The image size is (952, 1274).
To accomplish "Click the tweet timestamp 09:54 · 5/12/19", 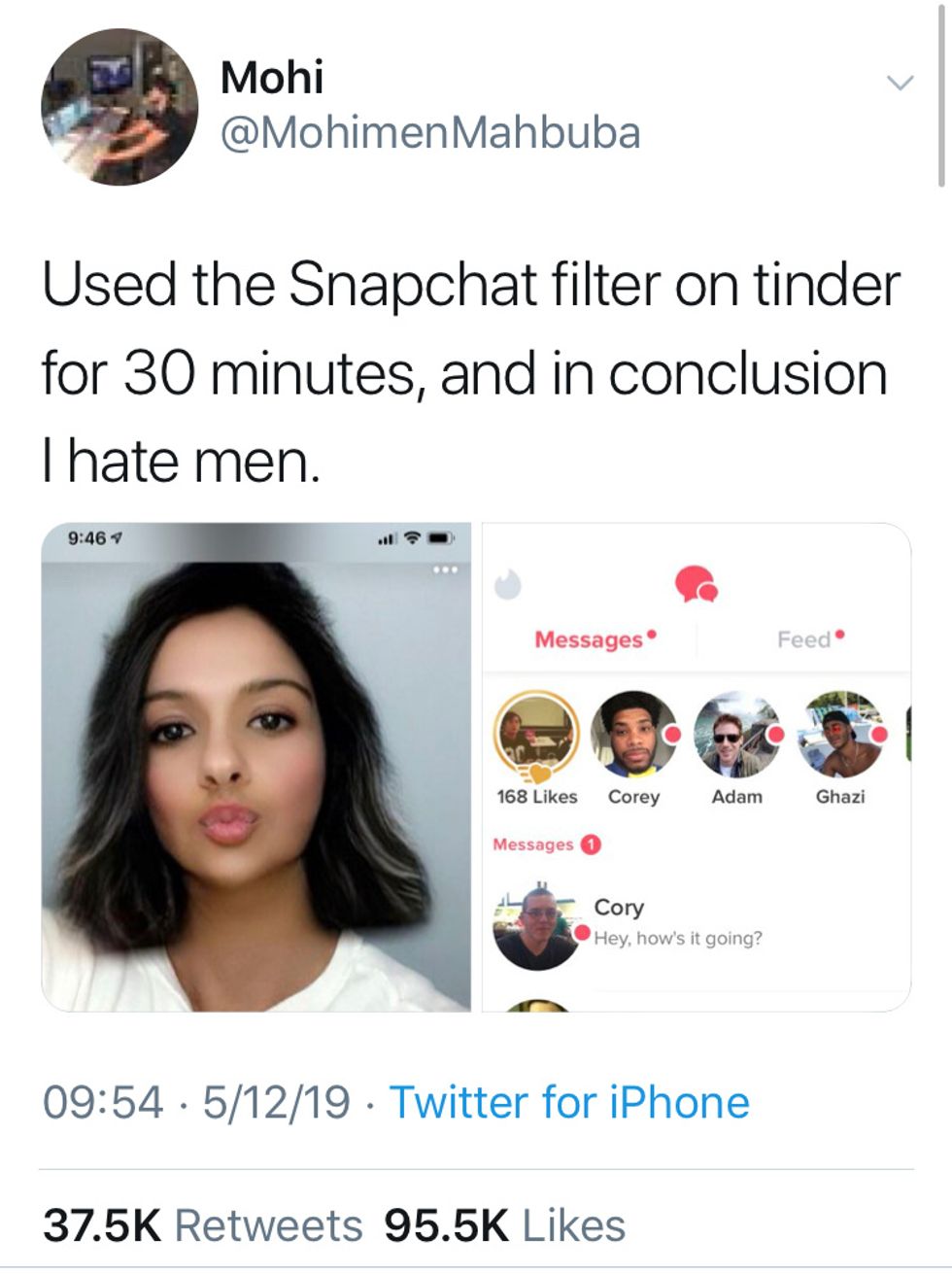I will (196, 1103).
